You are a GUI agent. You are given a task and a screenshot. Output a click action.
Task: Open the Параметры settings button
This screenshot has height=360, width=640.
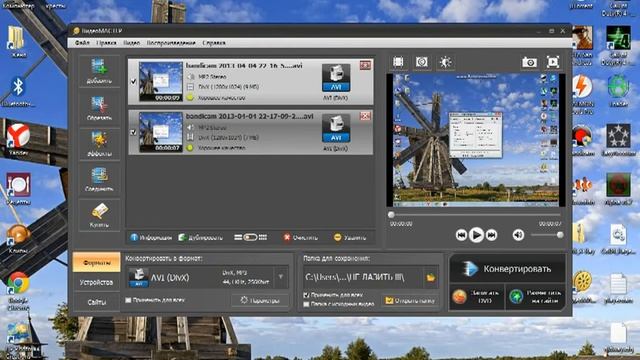[260, 300]
